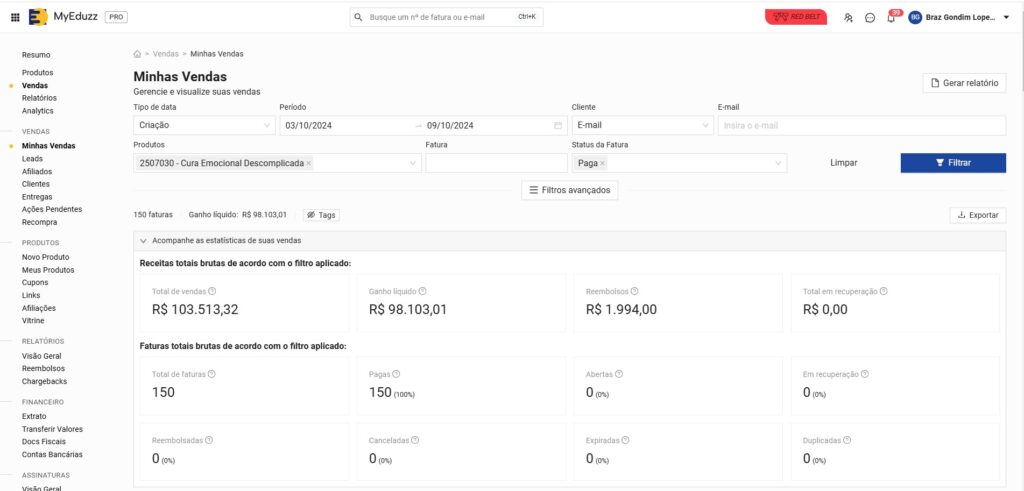Focus the invoice search box
Viewport: 1024px width, 491px height.
pyautogui.click(x=446, y=18)
